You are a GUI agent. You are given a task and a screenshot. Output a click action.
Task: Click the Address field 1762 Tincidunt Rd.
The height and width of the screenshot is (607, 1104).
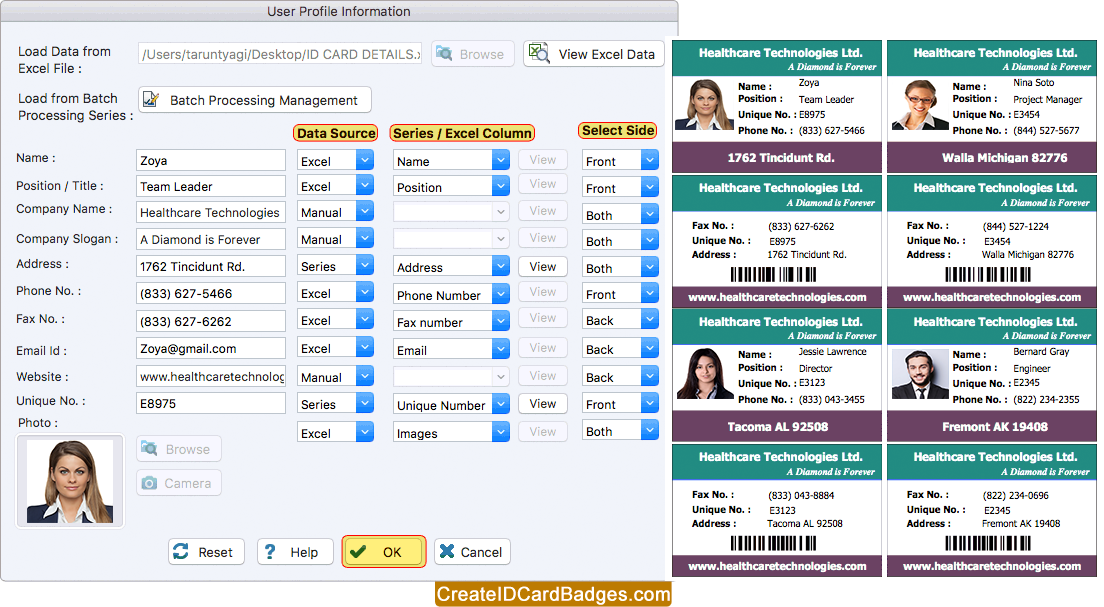coord(211,266)
